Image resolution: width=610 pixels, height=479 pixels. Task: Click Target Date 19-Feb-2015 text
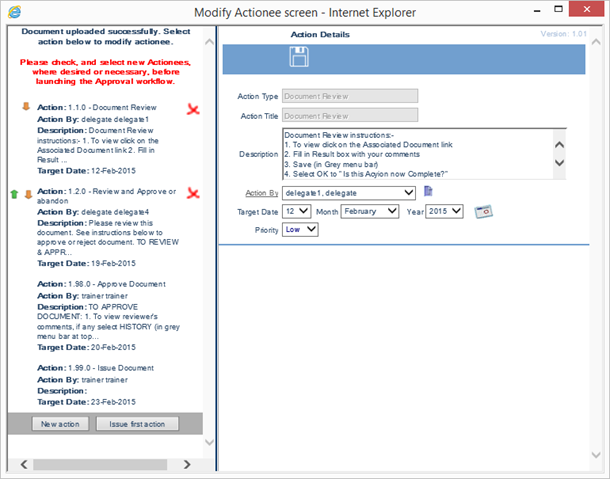coord(86,263)
